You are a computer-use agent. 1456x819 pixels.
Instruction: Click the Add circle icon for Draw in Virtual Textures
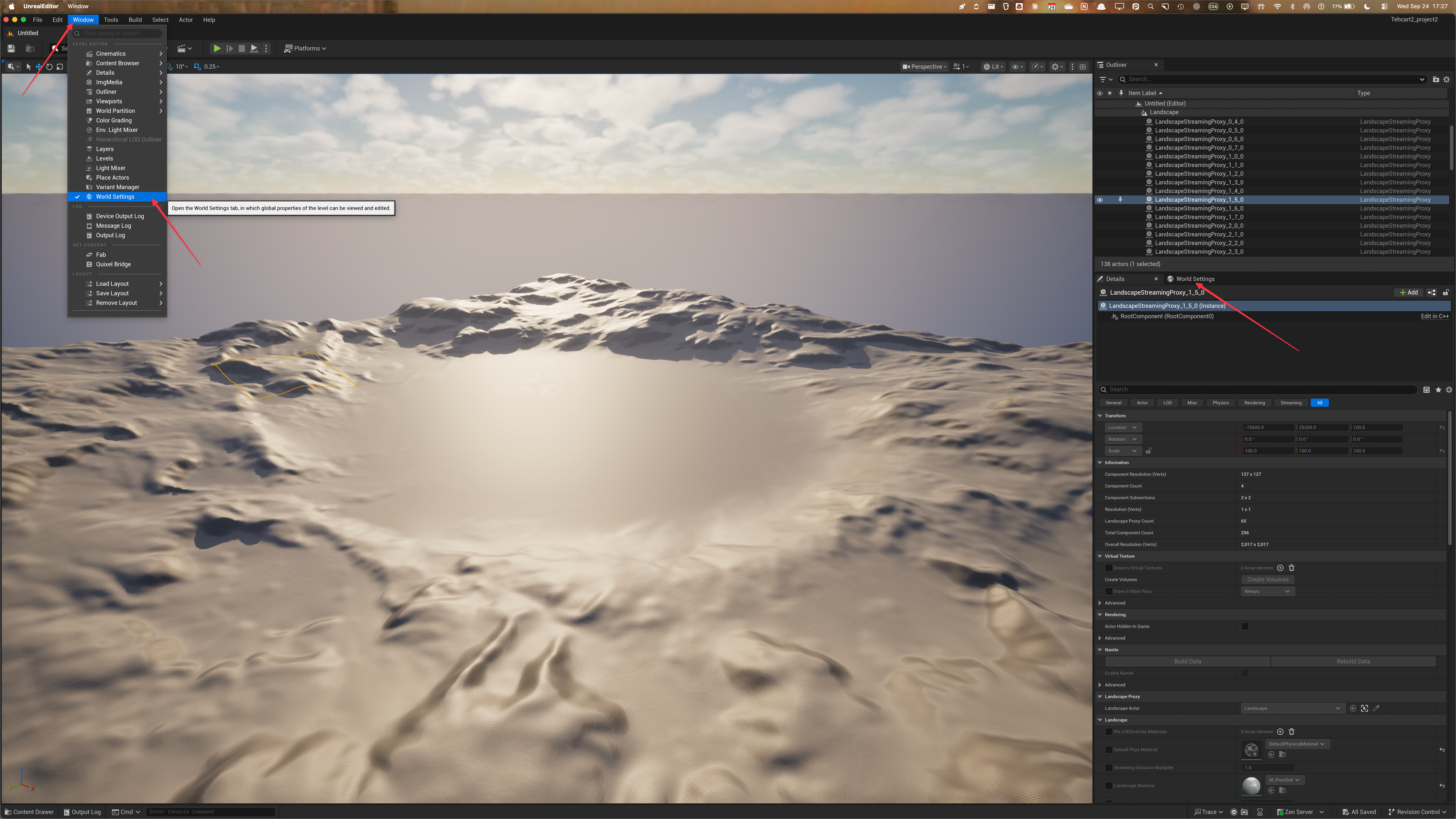click(x=1280, y=568)
